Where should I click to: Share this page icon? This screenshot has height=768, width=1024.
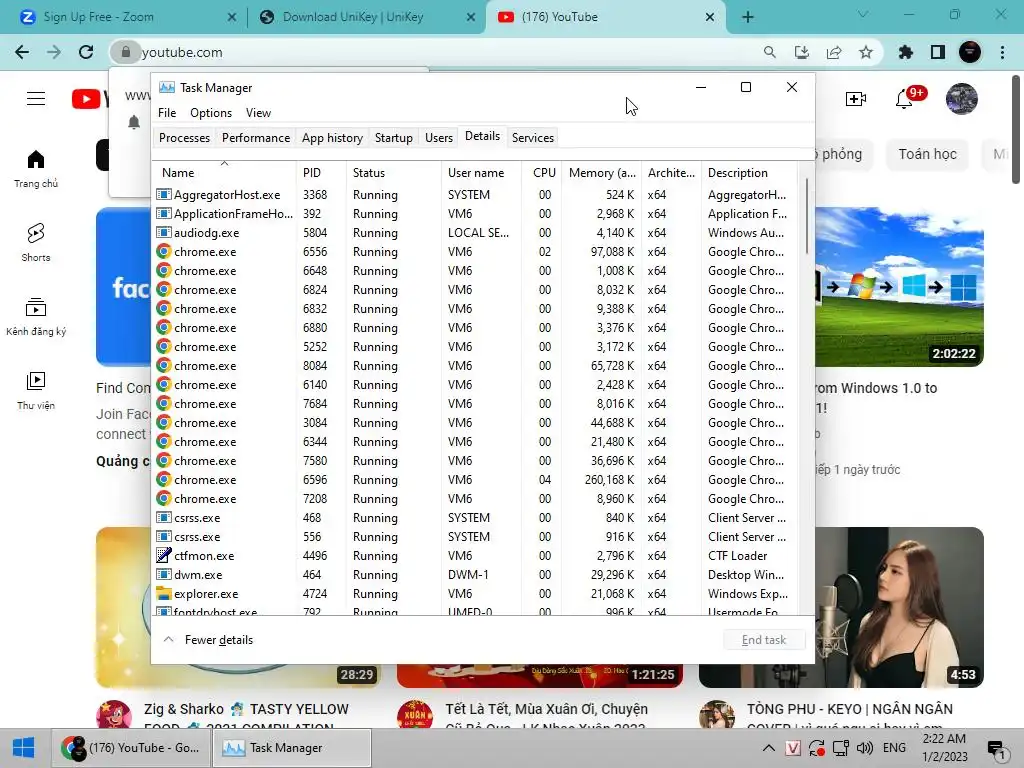click(x=834, y=52)
